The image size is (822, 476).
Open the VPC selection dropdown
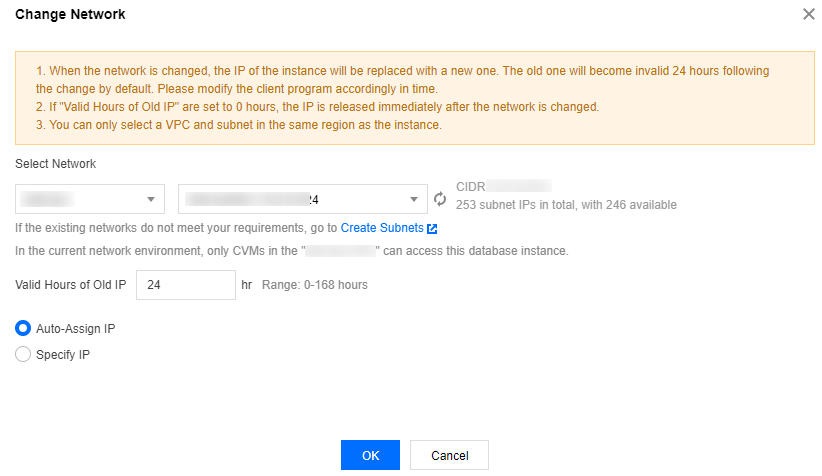[91, 199]
